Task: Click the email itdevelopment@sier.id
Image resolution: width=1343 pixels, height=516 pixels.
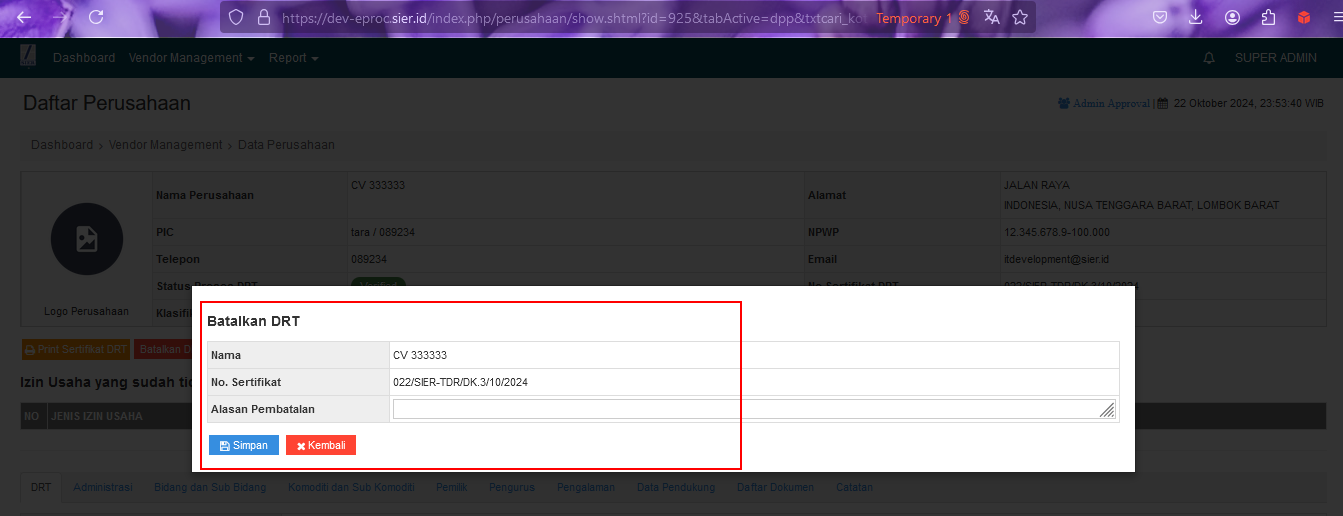Action: point(1057,259)
